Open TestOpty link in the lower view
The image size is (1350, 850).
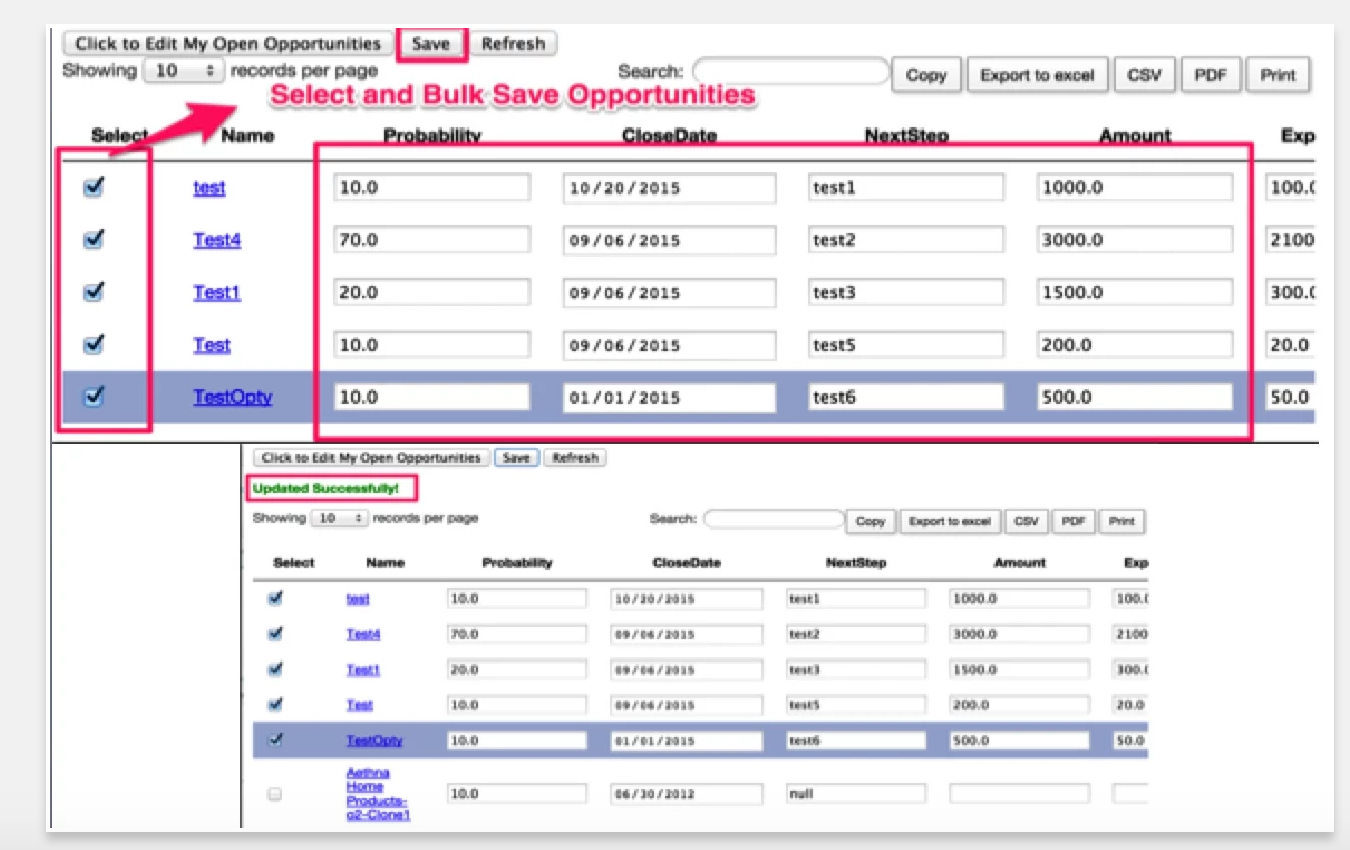(374, 741)
